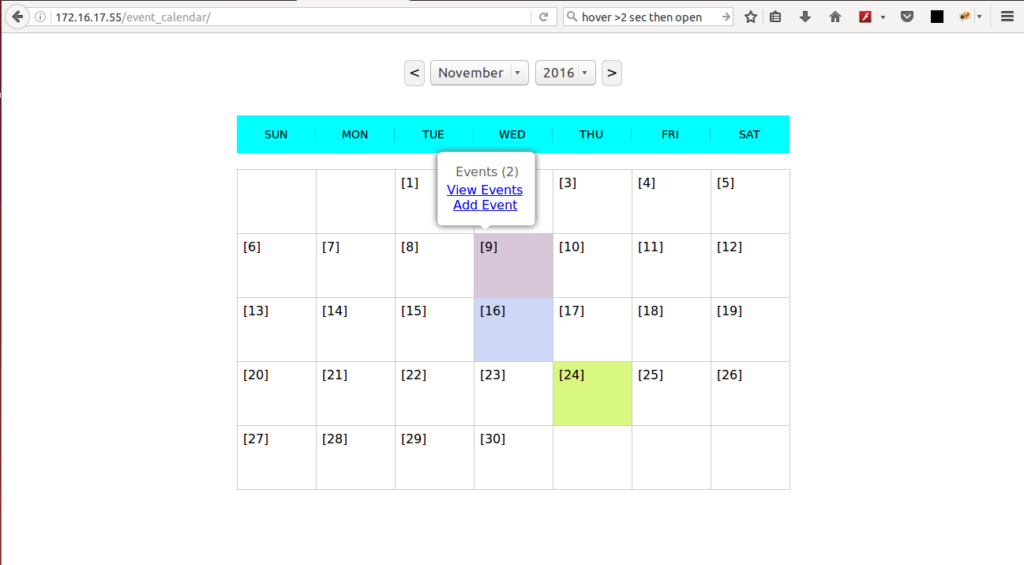Go back using the browser back arrow
The width and height of the screenshot is (1024, 565).
pyautogui.click(x=18, y=17)
